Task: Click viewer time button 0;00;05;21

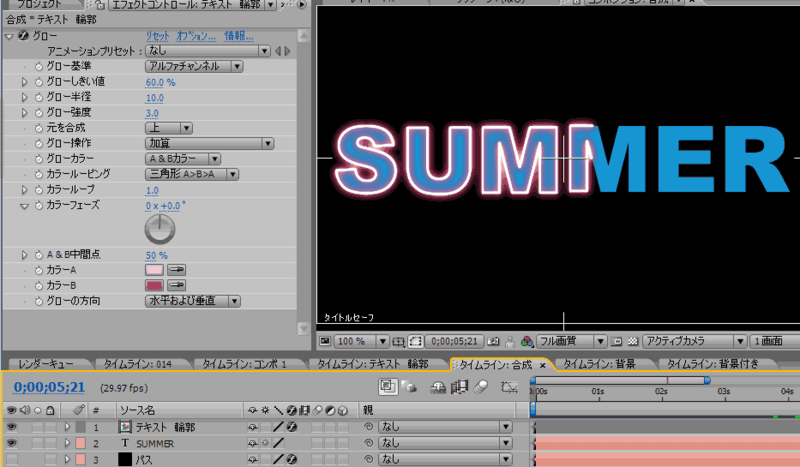Action: 454,341
